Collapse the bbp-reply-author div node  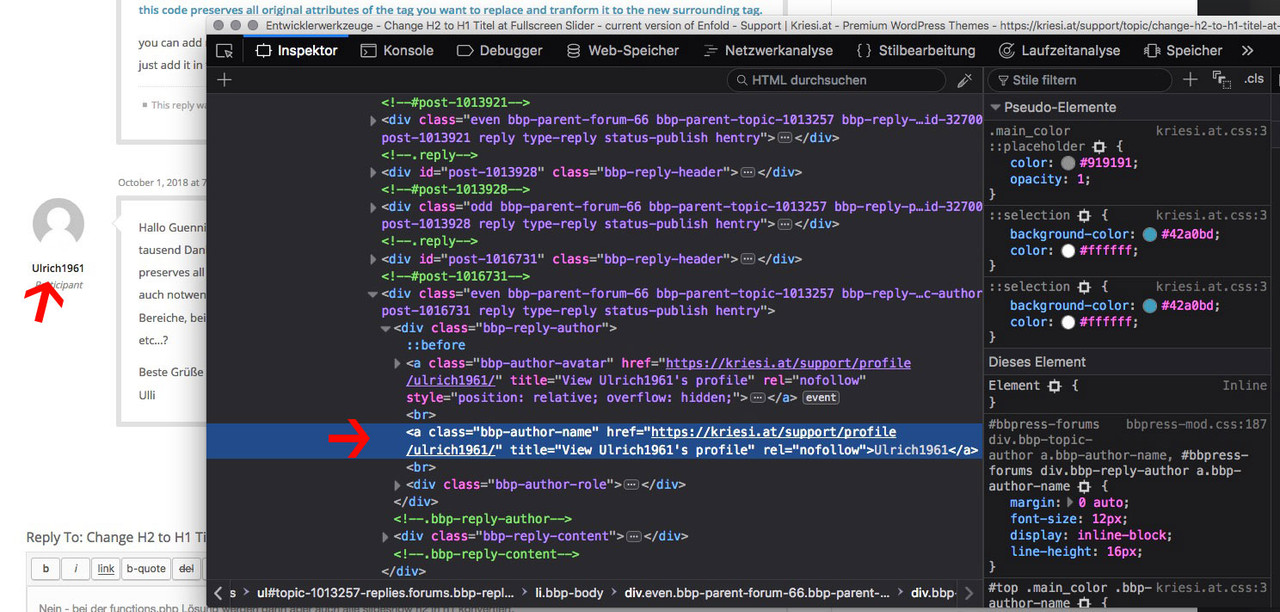tap(386, 328)
